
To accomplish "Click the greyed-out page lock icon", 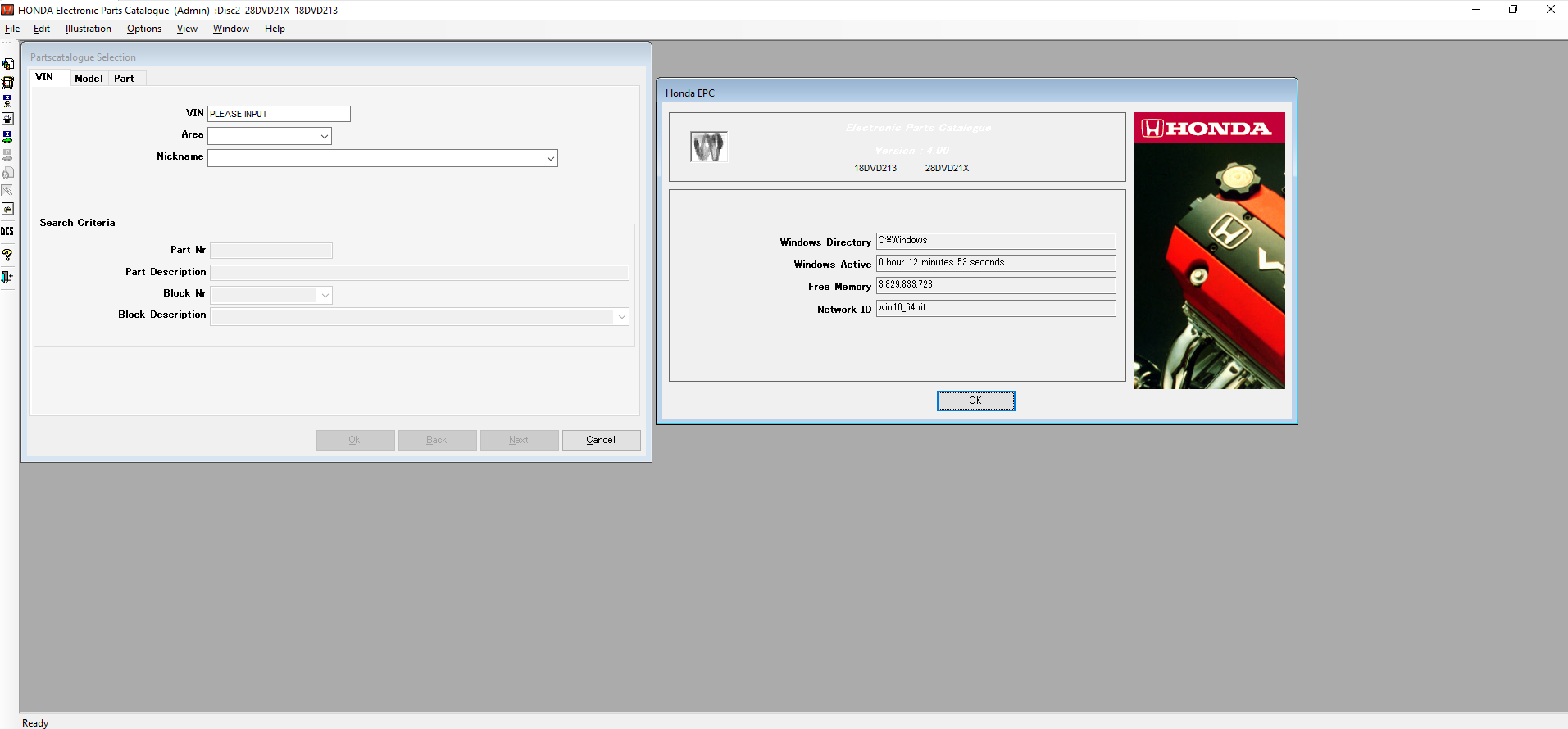I will tap(8, 173).
